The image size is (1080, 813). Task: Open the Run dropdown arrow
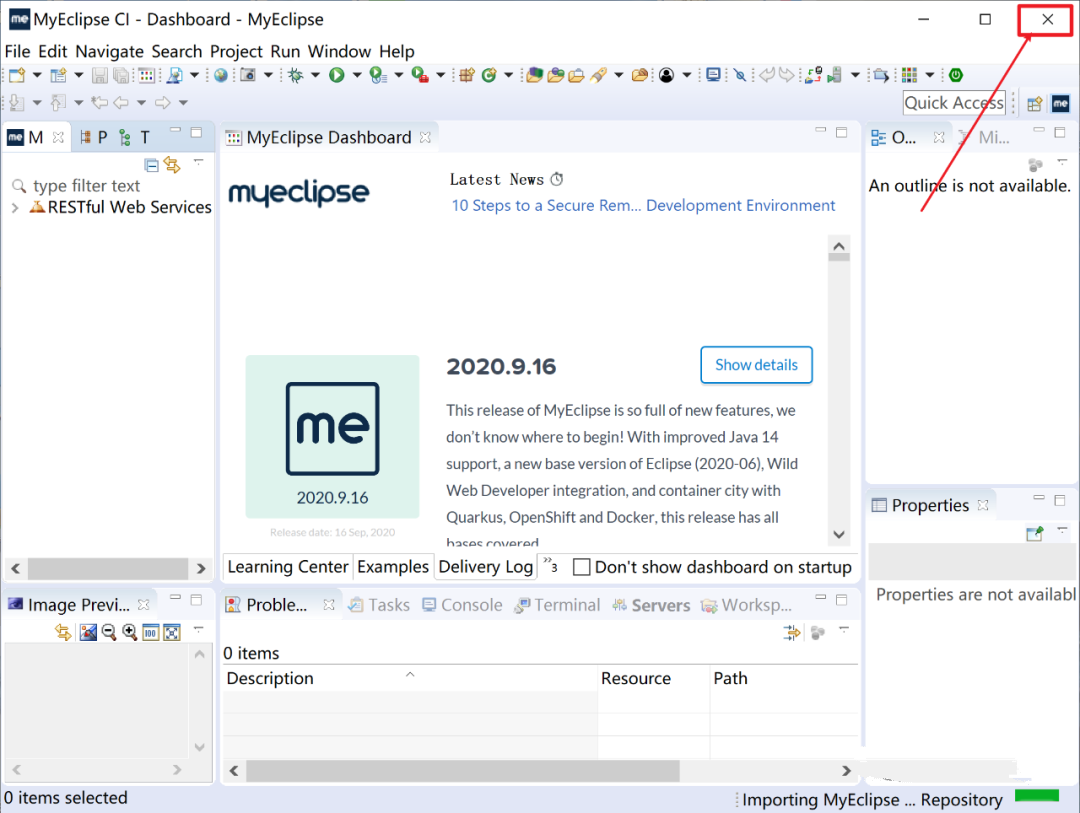pyautogui.click(x=357, y=75)
